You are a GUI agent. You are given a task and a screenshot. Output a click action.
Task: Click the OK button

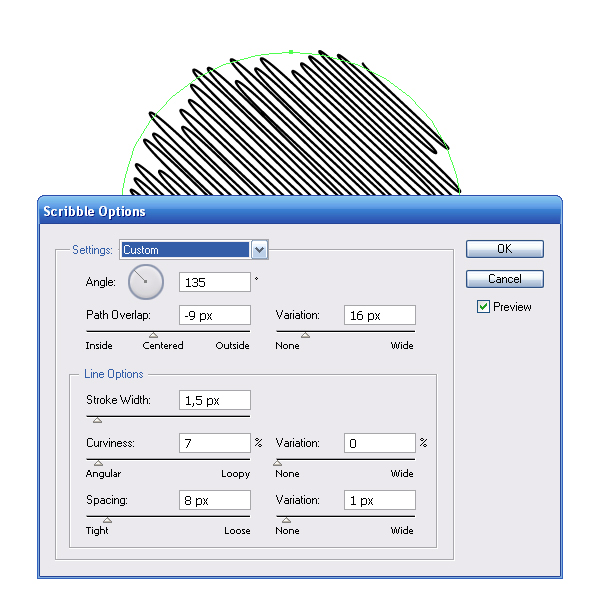click(505, 249)
